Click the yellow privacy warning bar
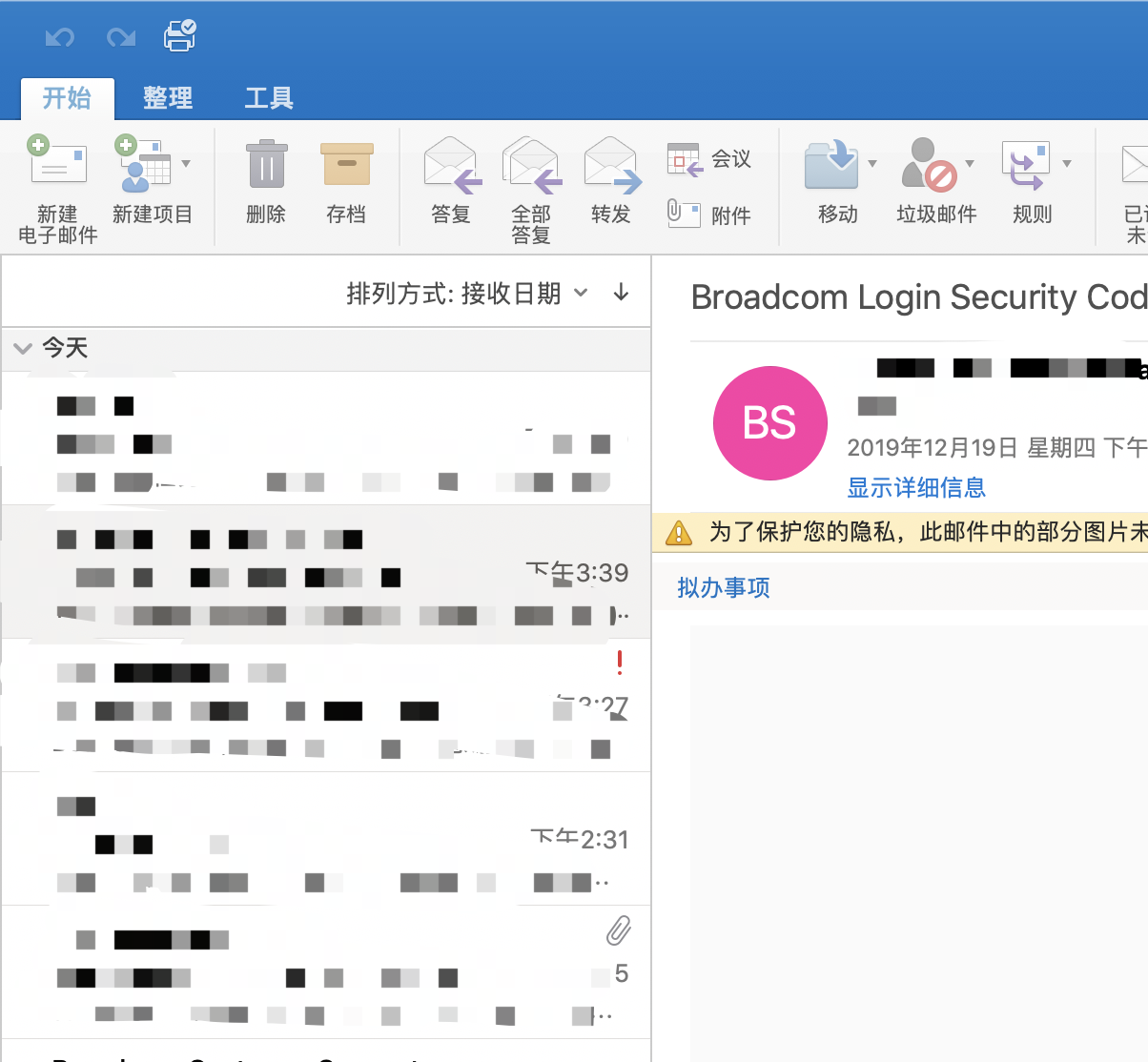This screenshot has height=1062, width=1148. tap(900, 532)
